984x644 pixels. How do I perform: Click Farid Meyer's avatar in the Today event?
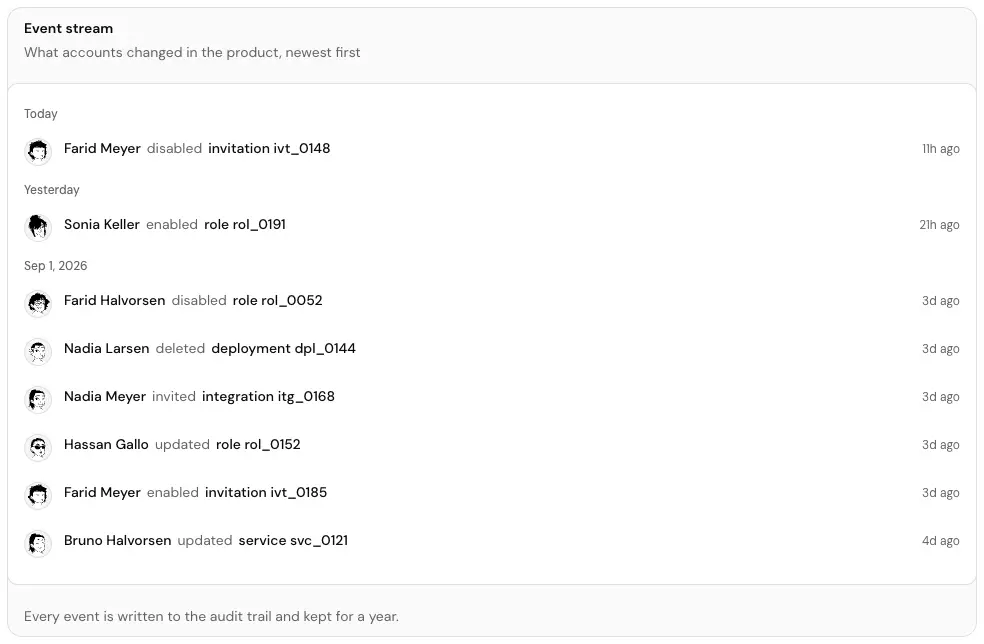pyautogui.click(x=38, y=151)
